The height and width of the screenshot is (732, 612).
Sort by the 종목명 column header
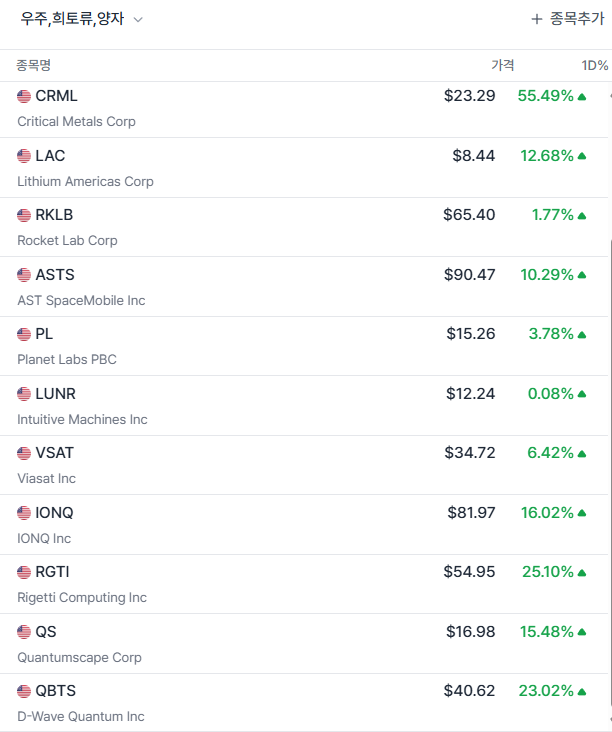[x=33, y=65]
